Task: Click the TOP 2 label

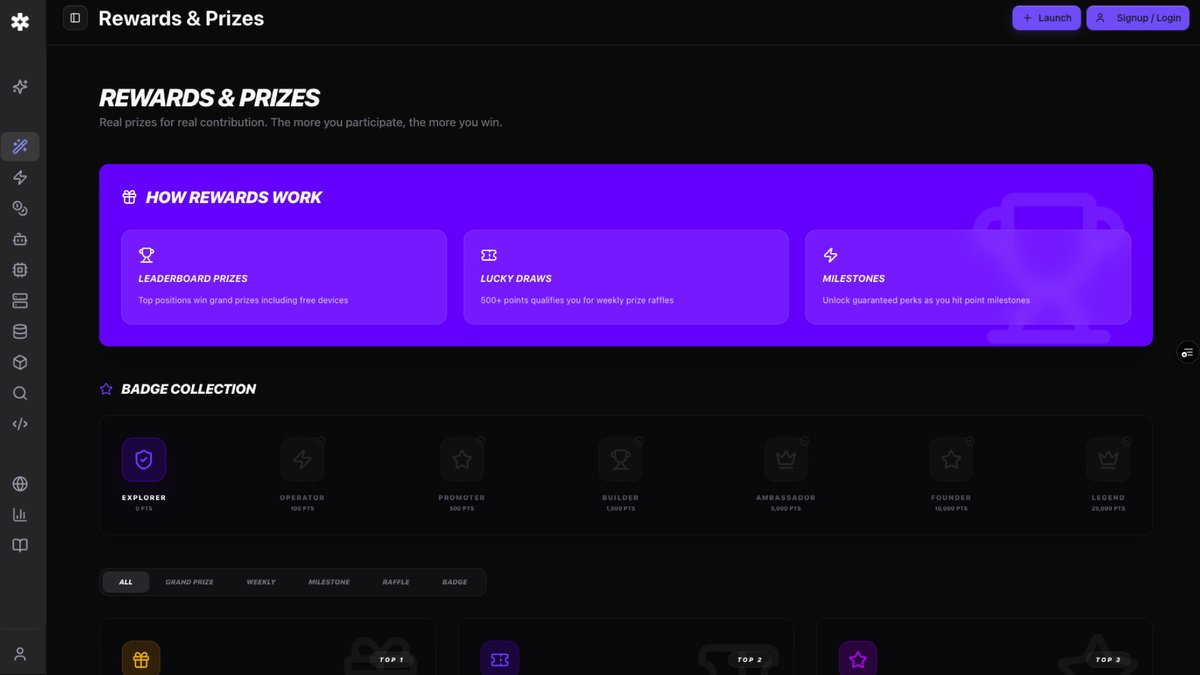Action: [x=750, y=660]
